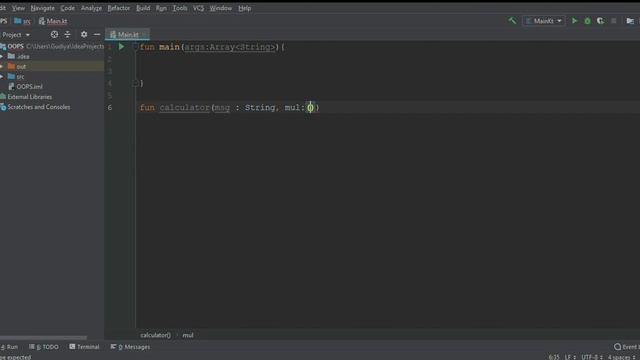Click the String type in calculator parameters
Viewport: 640px width, 360px height.
[x=260, y=107]
